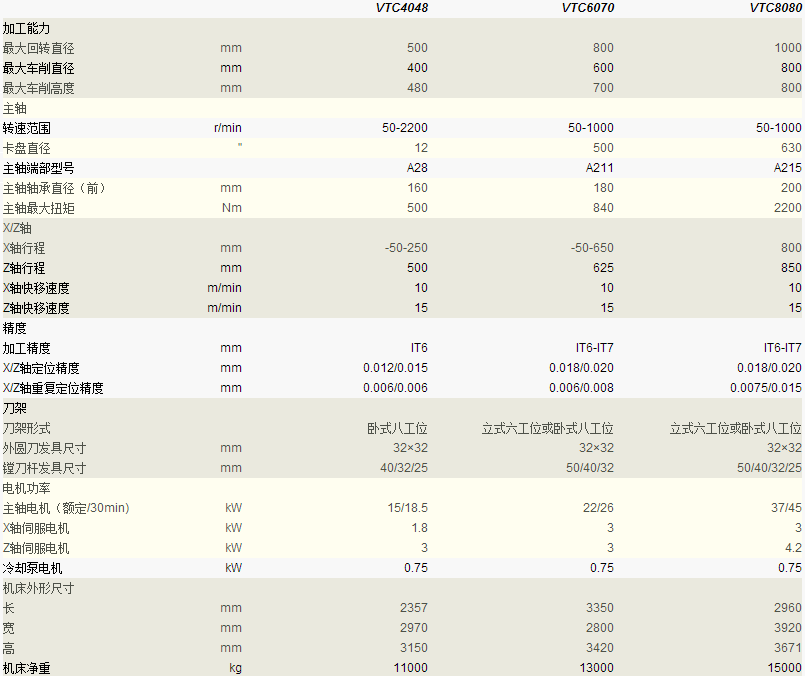The height and width of the screenshot is (676, 805).
Task: Click the 840 torque value for VTC6070
Action: click(603, 208)
